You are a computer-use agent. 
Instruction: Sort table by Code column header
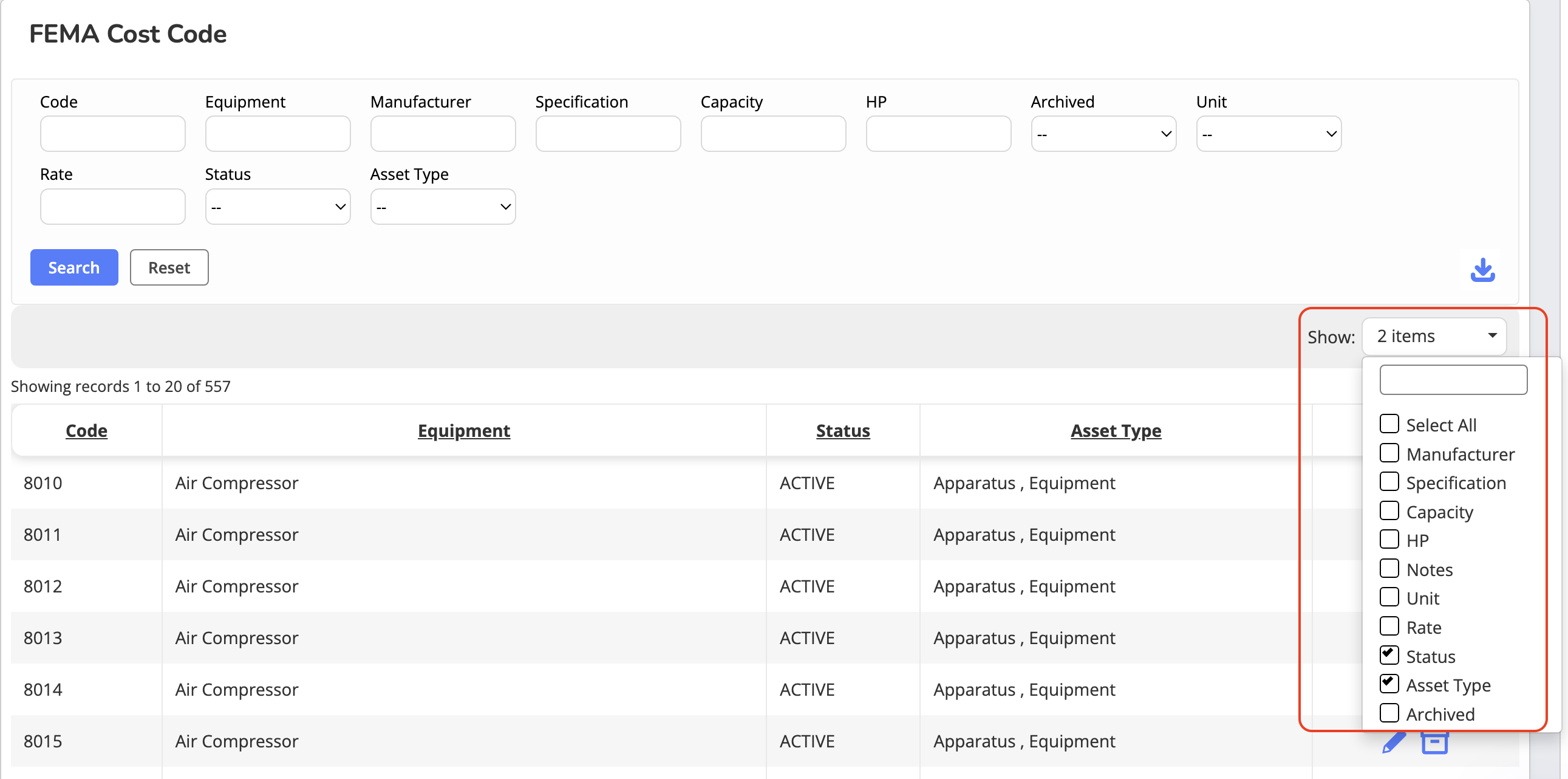coord(86,431)
